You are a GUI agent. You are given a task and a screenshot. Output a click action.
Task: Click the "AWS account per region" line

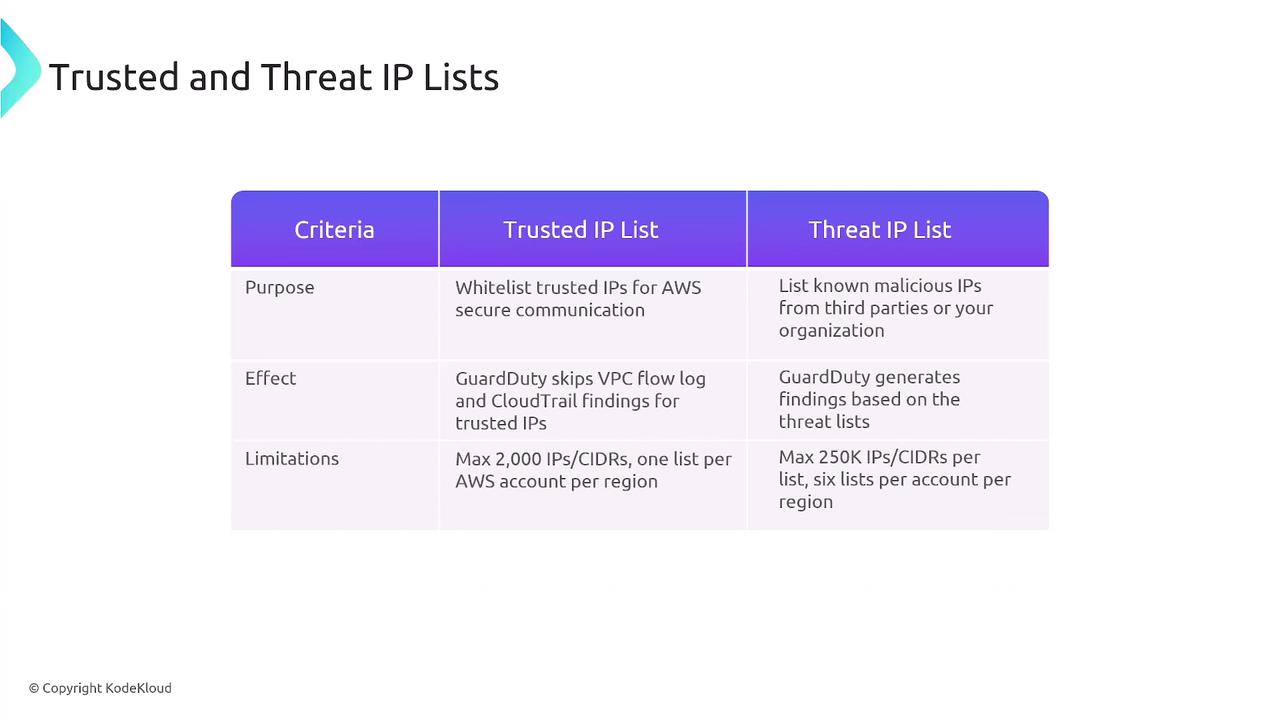click(x=556, y=481)
